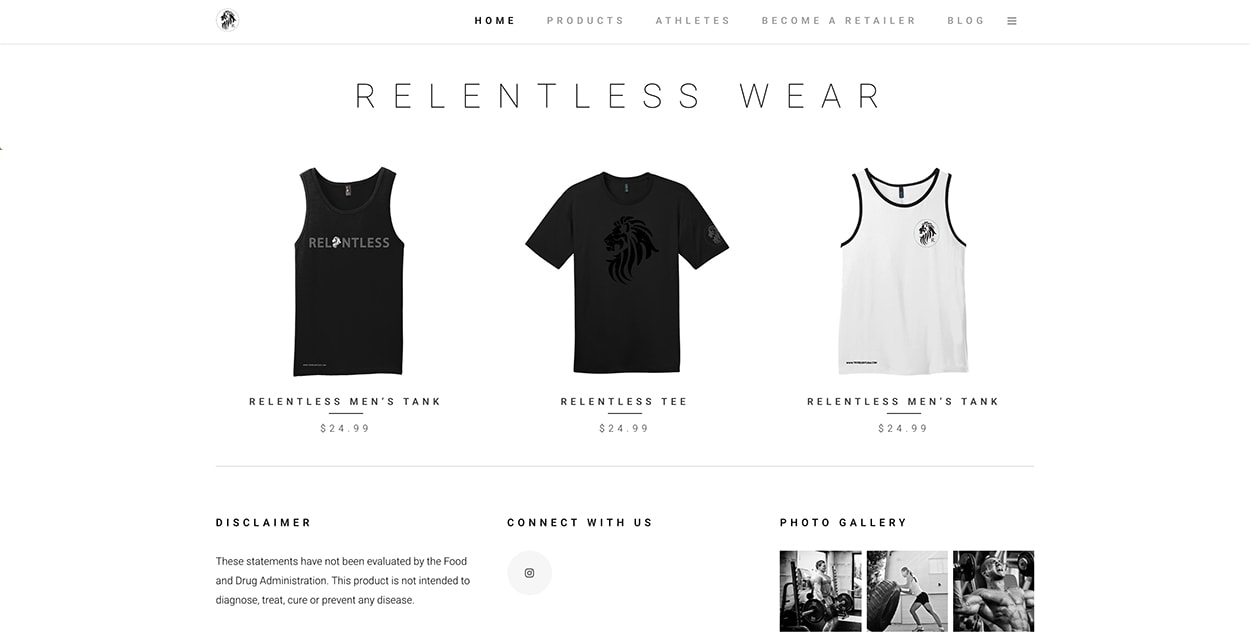
Task: Open white Relentless Men's Tank title link
Action: point(903,402)
